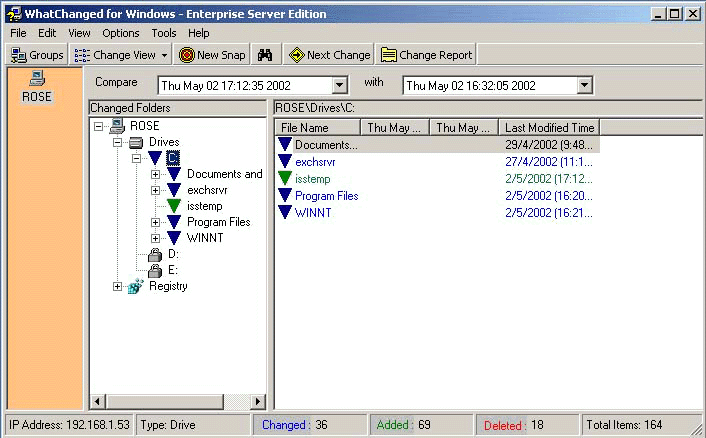This screenshot has height=438, width=706.
Task: Select 'Program Files' in file list
Action: [327, 196]
